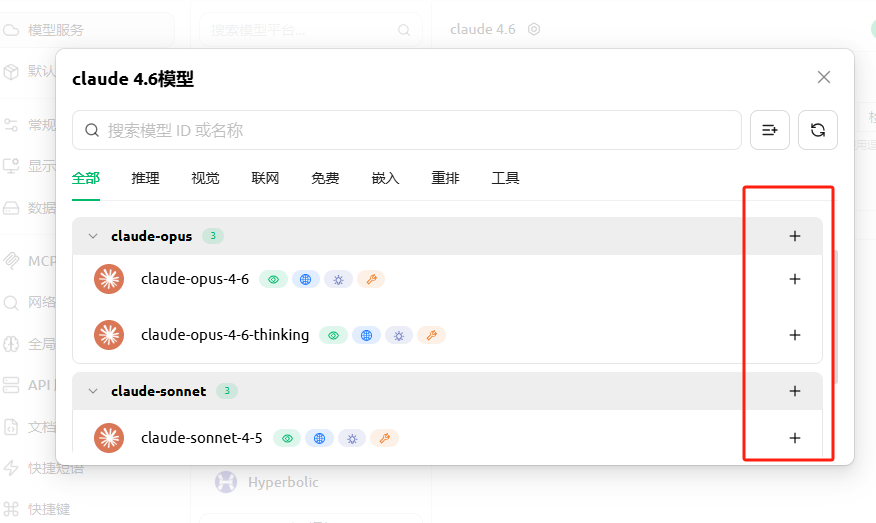Click magnifier in 搜索模型平台 background field
This screenshot has width=876, height=523.
404,30
